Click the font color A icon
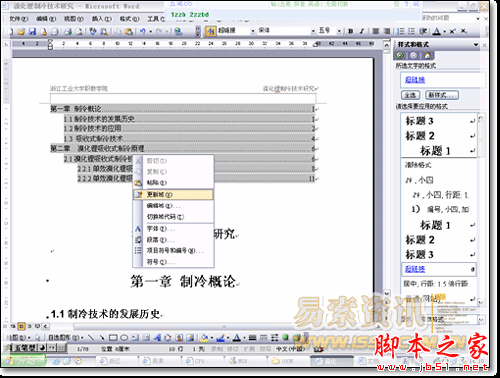Viewport: 500px width, 378px height. pyautogui.click(x=437, y=31)
